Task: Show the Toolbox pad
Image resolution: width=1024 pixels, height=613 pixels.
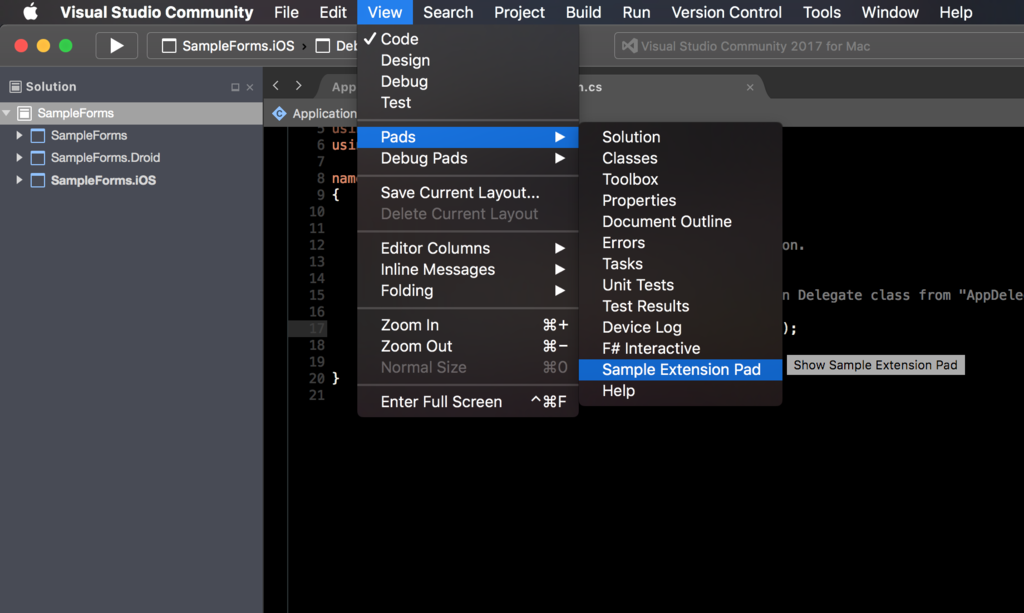Action: [x=680, y=179]
